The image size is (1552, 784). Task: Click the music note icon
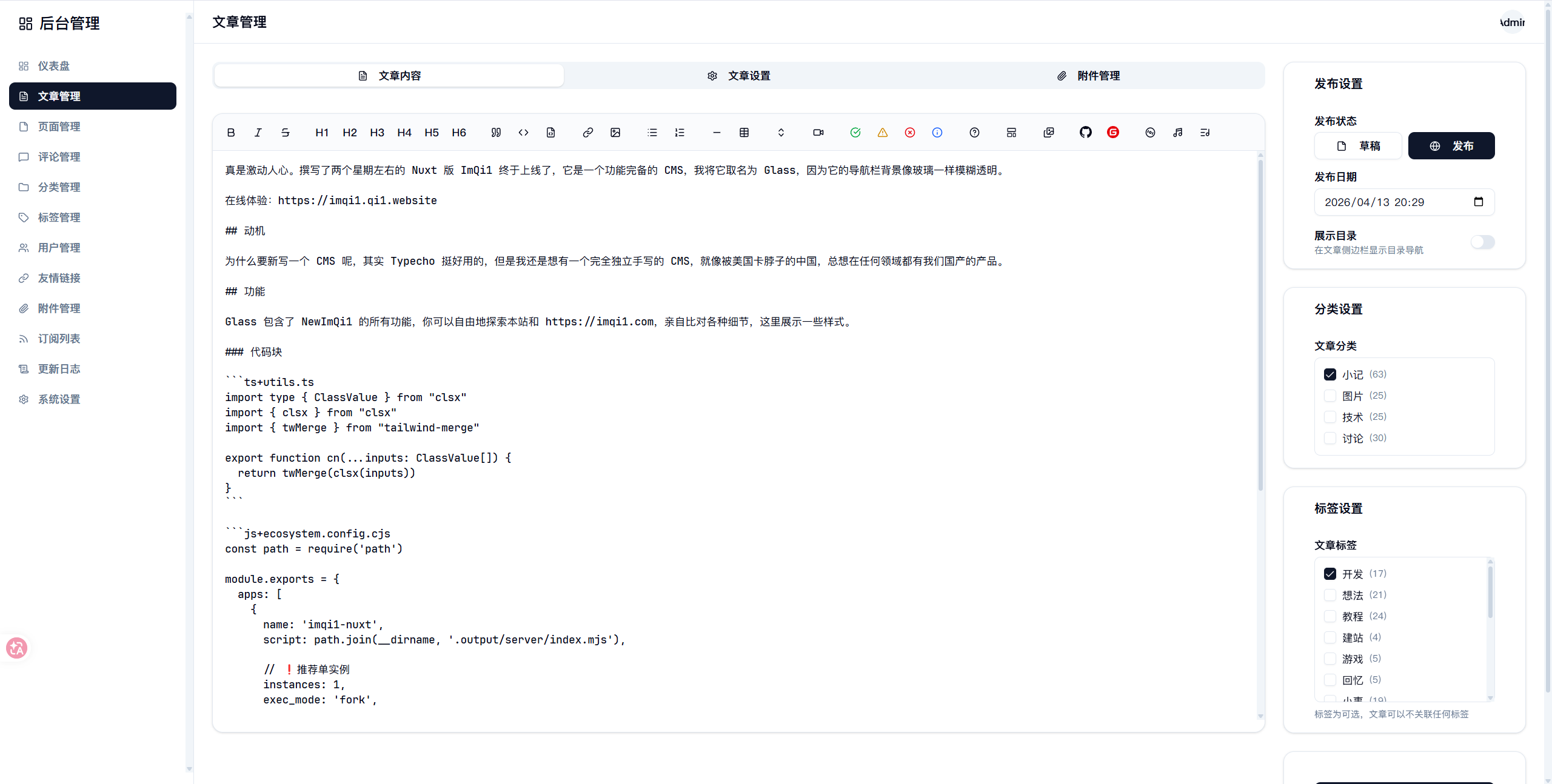[x=1177, y=133]
